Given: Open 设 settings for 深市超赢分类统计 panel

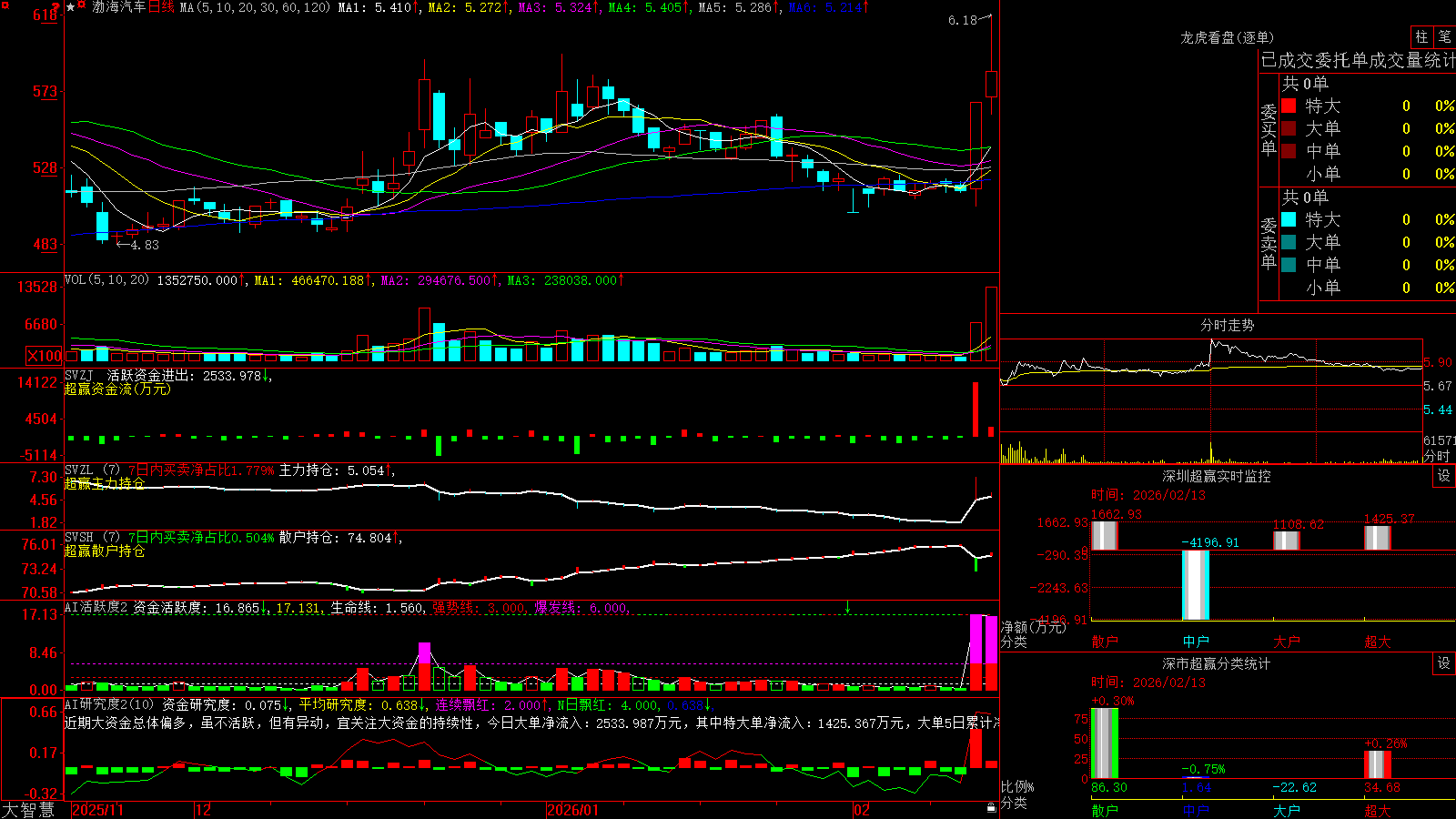Looking at the screenshot, I should [x=1444, y=663].
